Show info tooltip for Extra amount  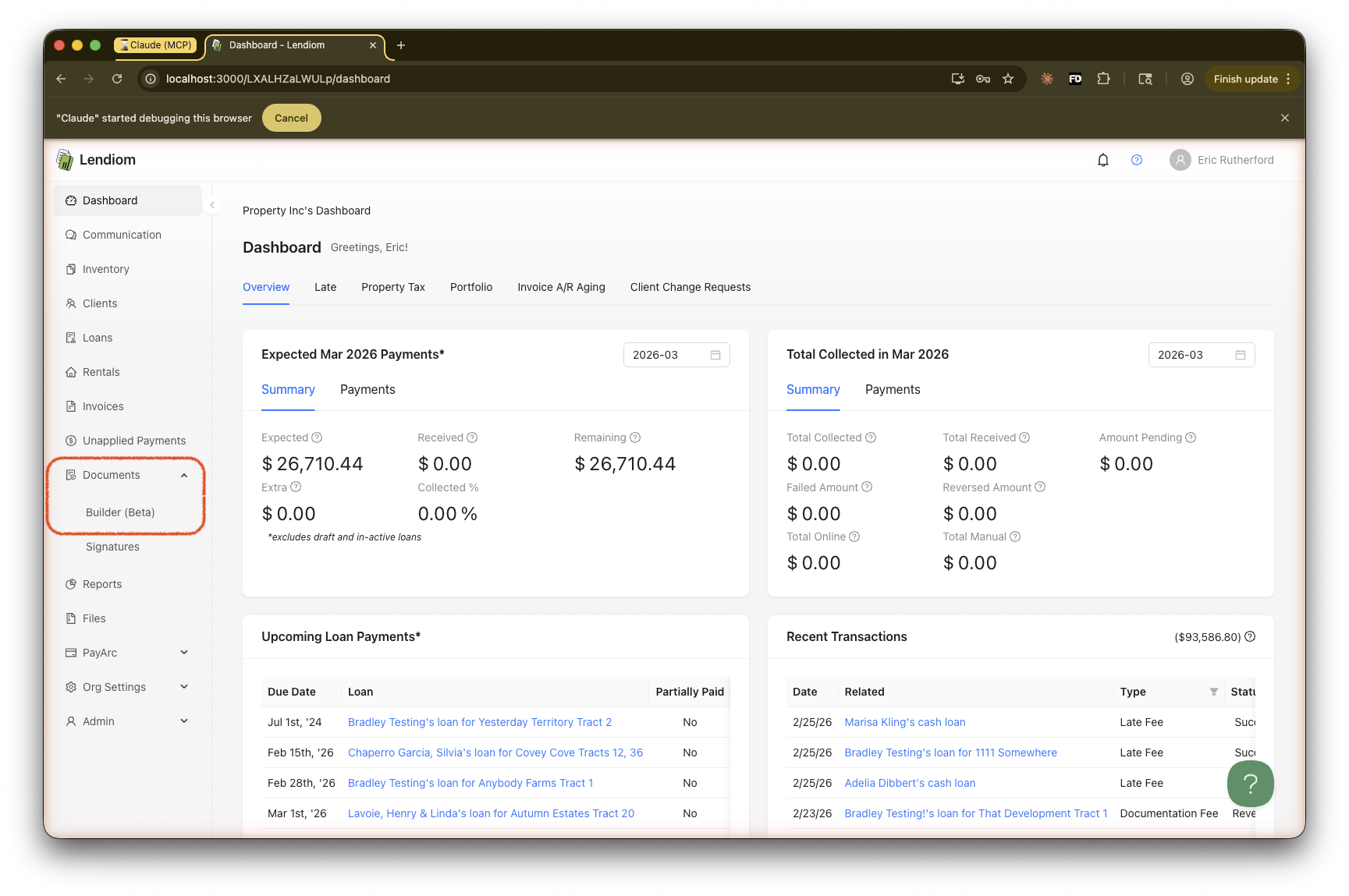296,487
